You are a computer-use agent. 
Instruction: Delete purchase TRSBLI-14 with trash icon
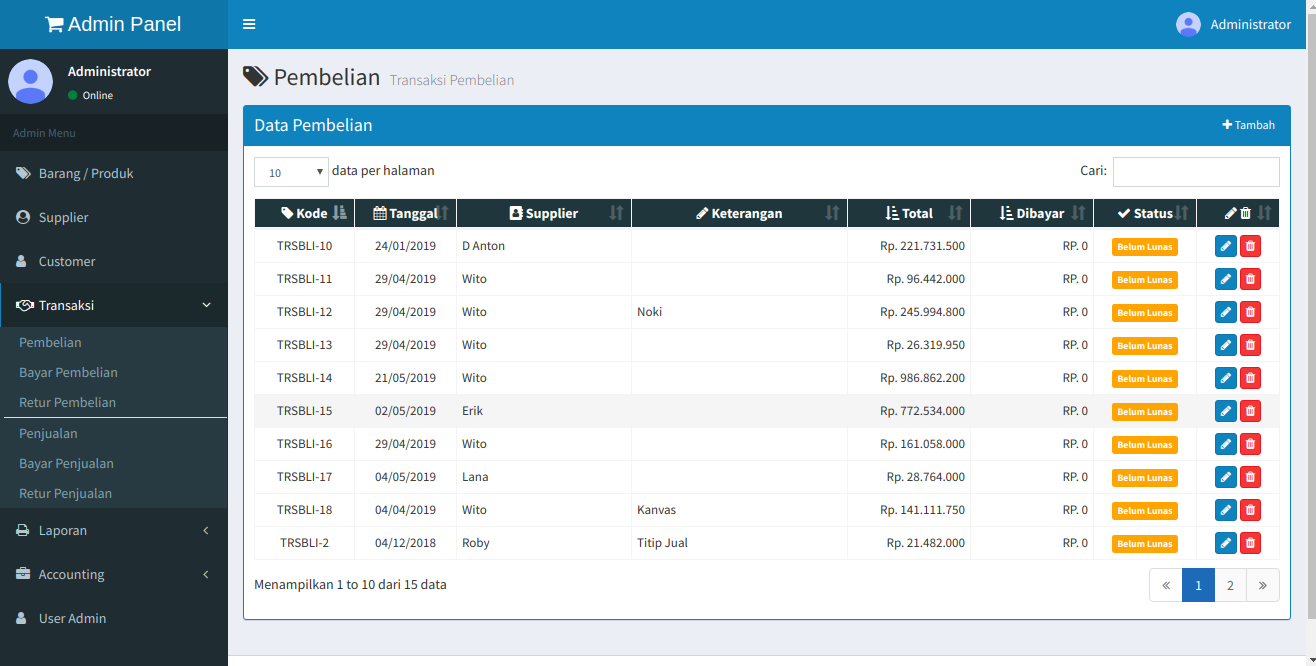(x=1250, y=378)
